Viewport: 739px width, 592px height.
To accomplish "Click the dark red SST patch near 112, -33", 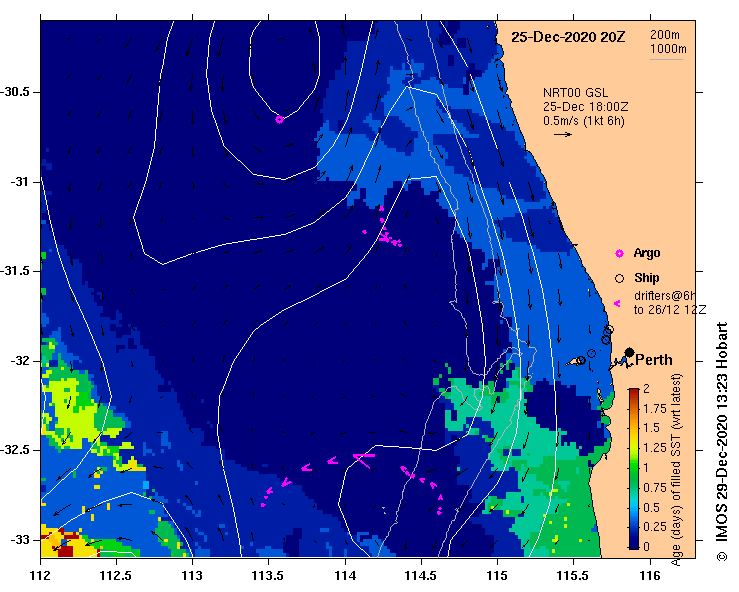I will coord(64,549).
